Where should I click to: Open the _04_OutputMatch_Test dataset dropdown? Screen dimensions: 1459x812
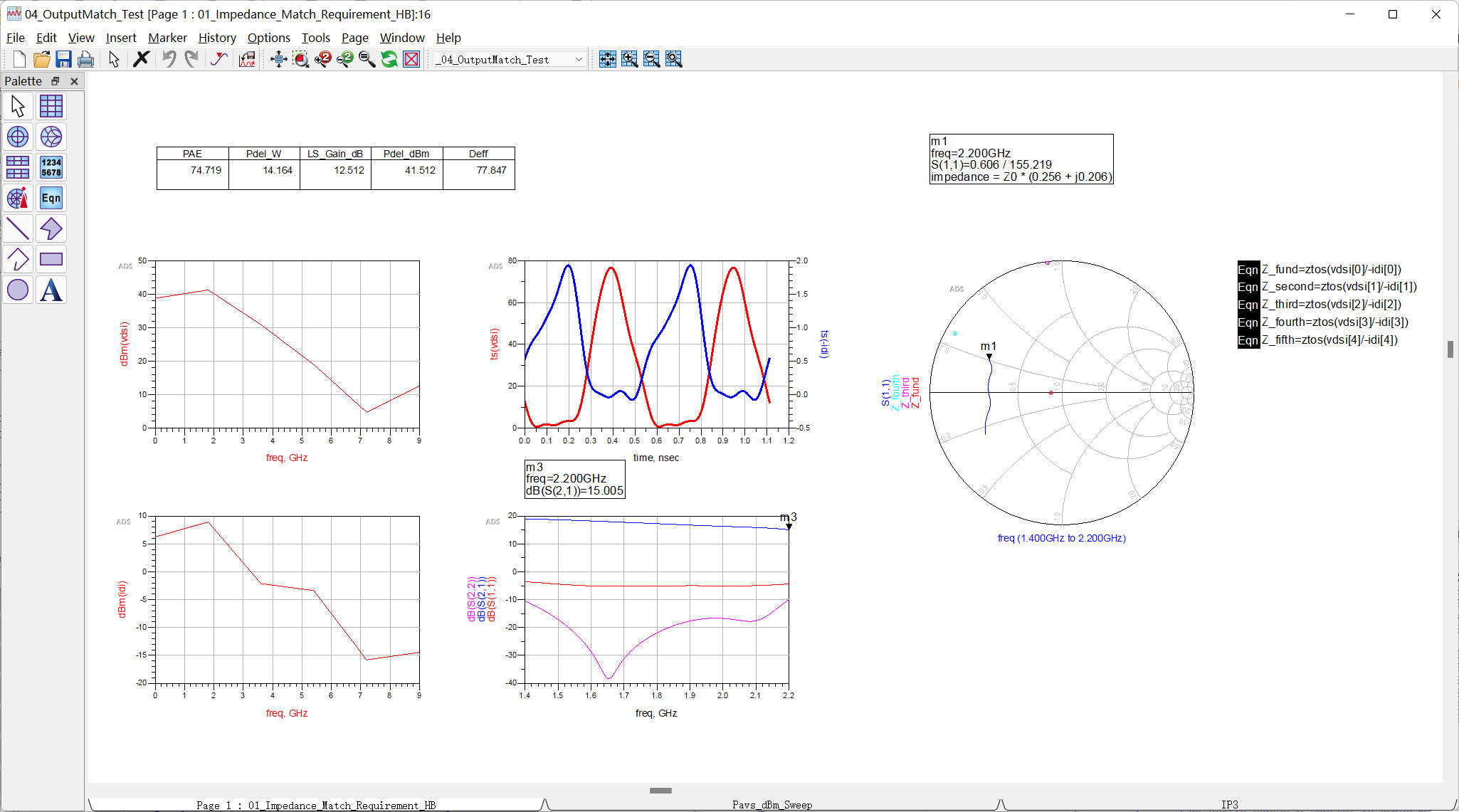tap(510, 60)
